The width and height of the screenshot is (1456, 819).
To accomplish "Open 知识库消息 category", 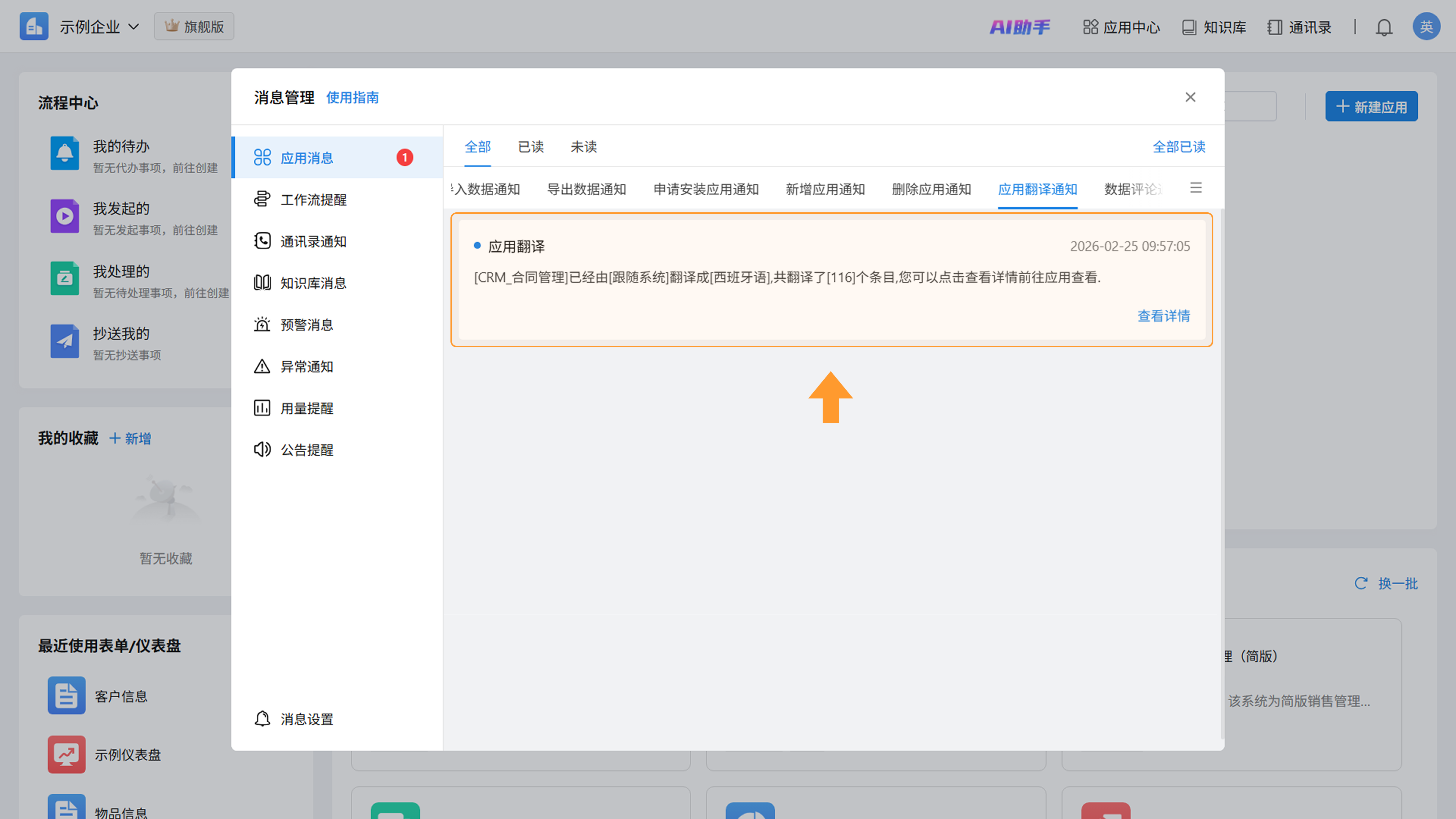I will pos(313,283).
